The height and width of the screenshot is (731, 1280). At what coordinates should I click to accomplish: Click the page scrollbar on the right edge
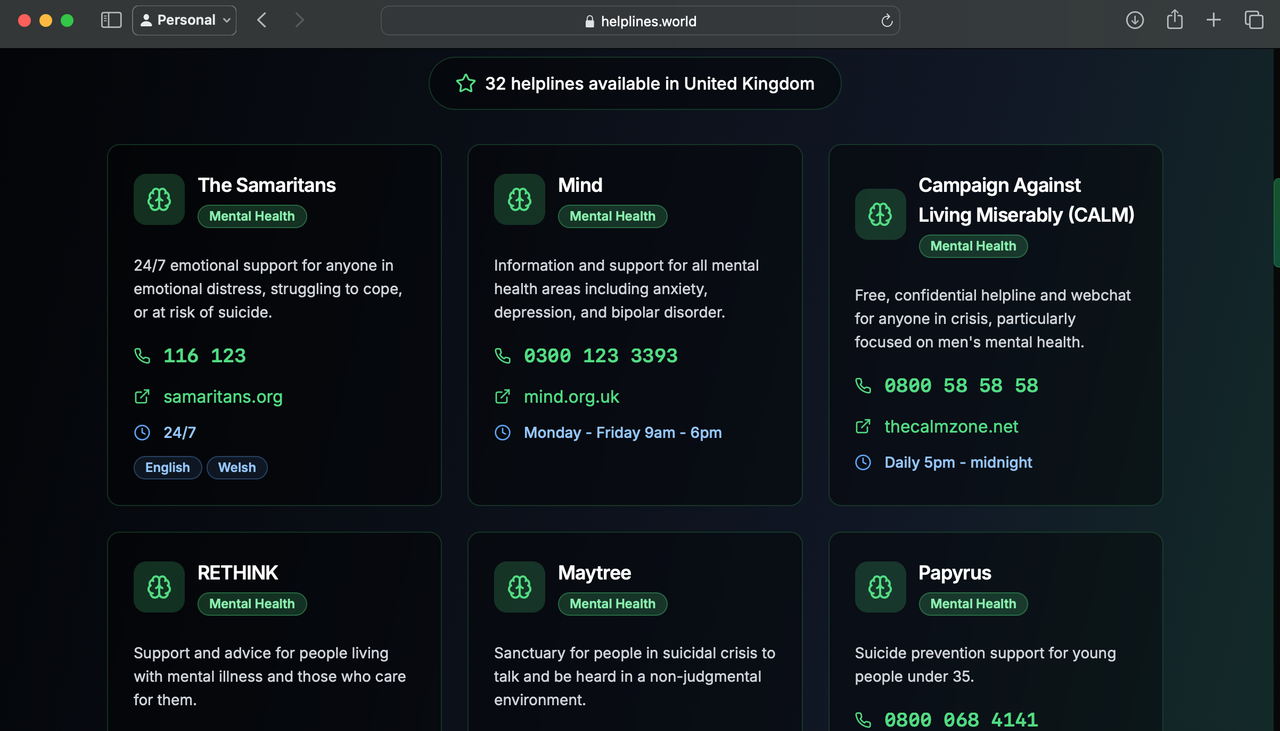click(1276, 222)
